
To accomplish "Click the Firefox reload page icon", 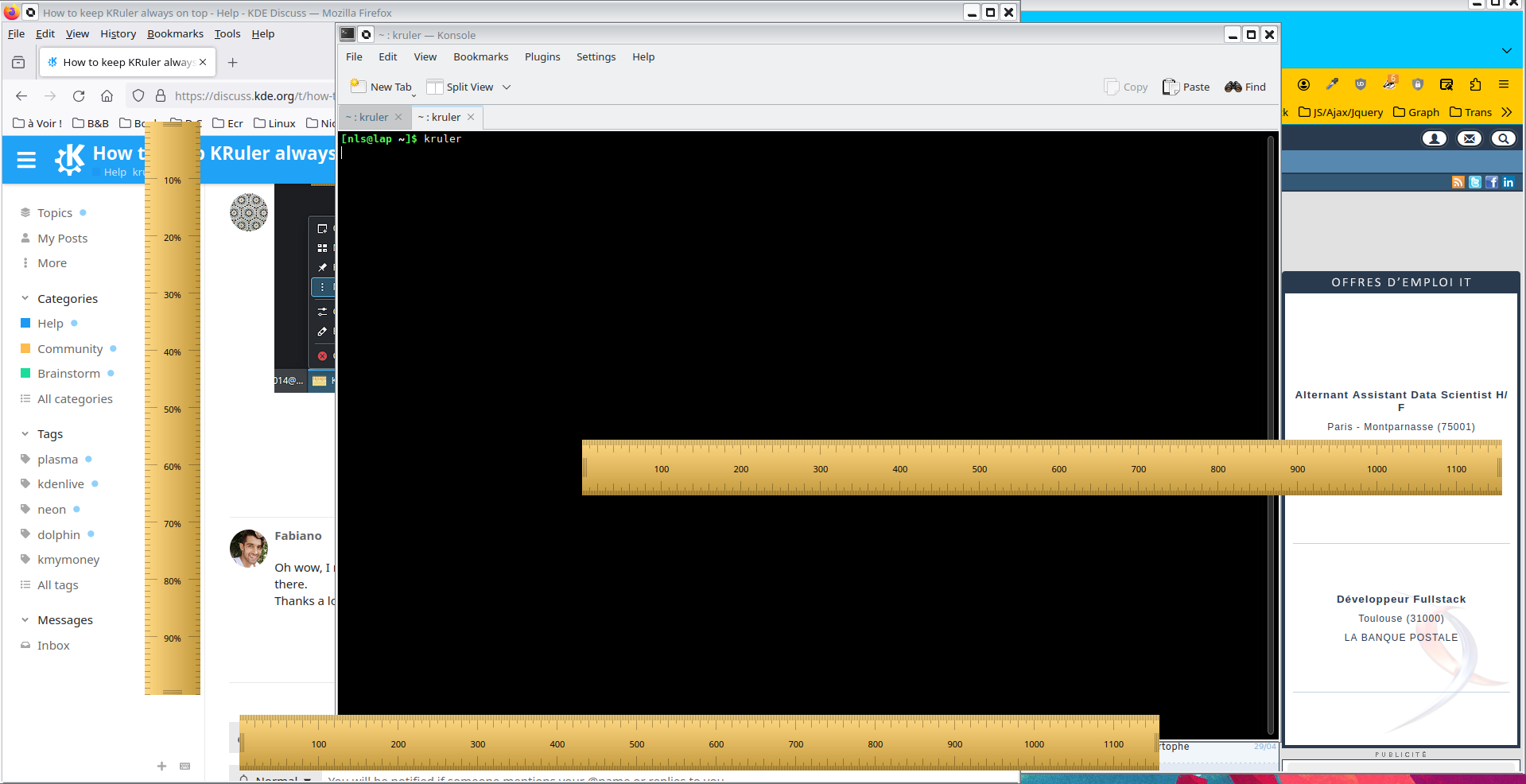I will click(x=79, y=96).
